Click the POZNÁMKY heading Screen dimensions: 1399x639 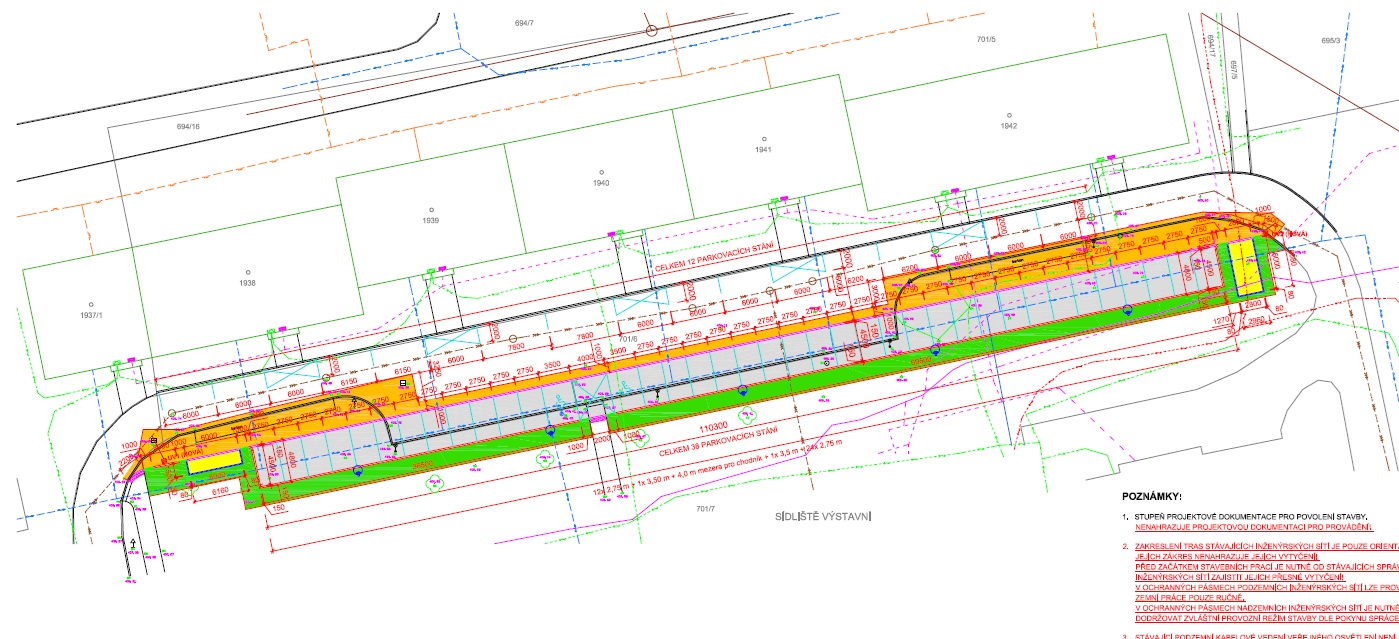[x=1152, y=496]
